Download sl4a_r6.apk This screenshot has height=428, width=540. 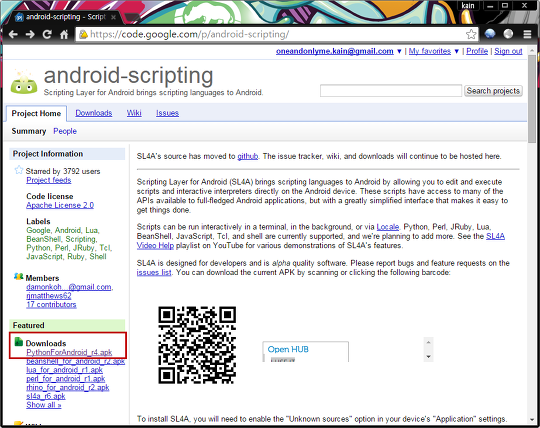coord(46,396)
